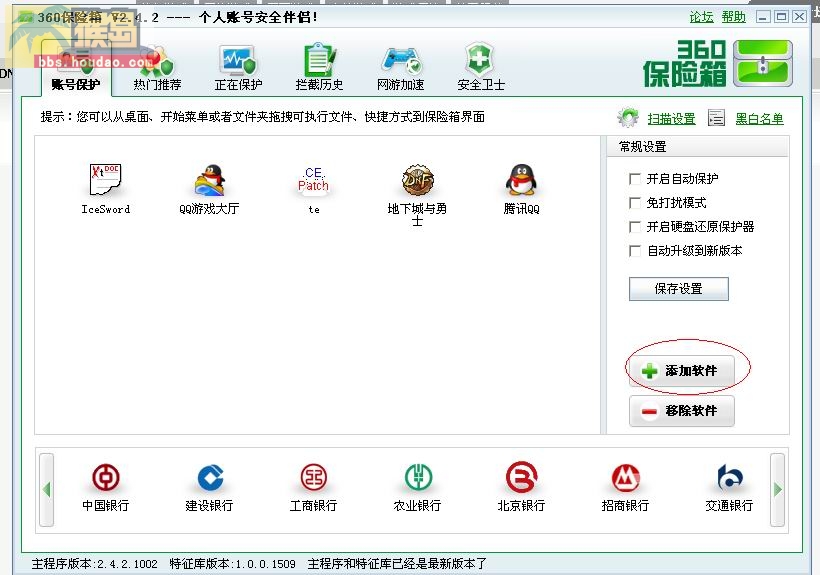Open the 安全卫士 tab

[481, 69]
